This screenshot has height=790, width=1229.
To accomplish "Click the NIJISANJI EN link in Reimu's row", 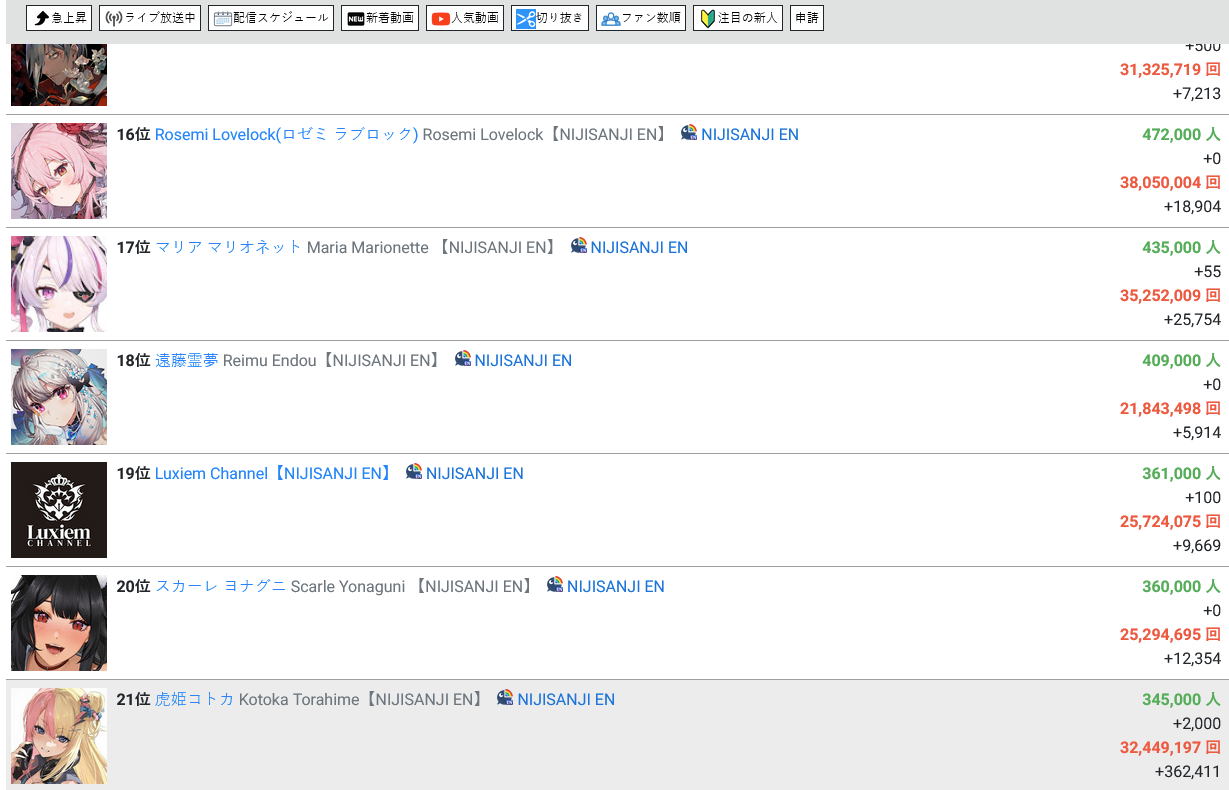I will pyautogui.click(x=523, y=360).
